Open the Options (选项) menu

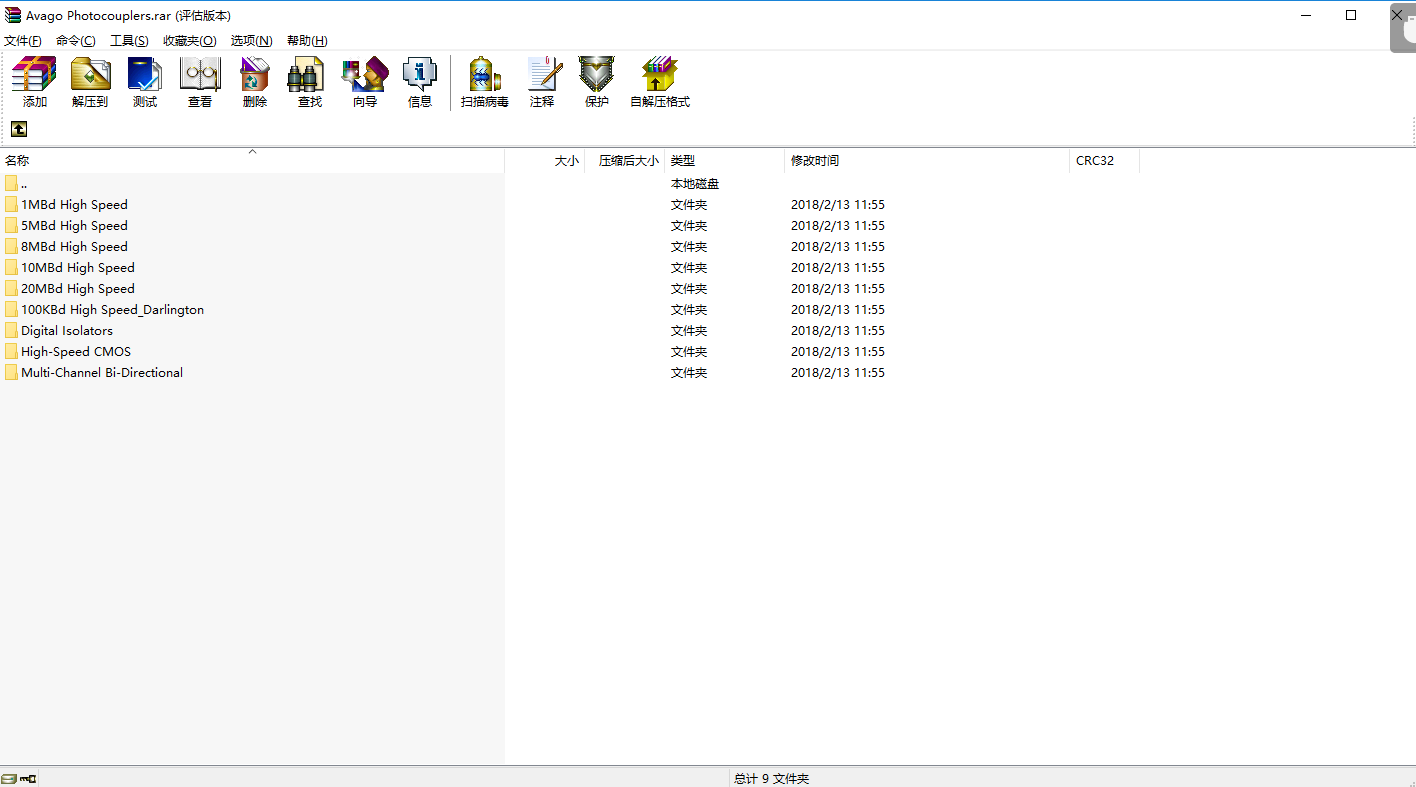(252, 41)
